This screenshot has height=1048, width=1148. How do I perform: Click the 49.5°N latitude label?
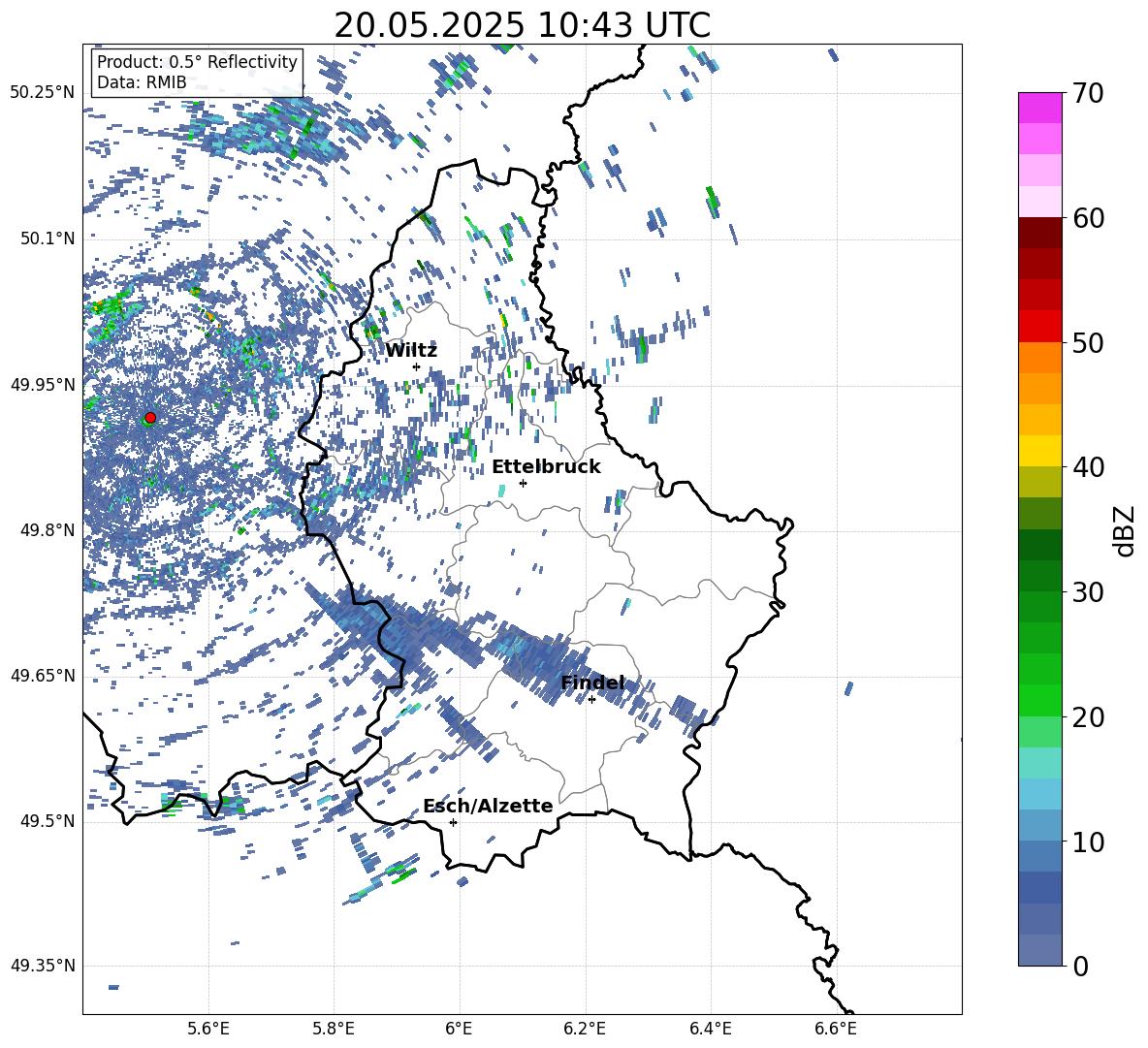coord(47,821)
